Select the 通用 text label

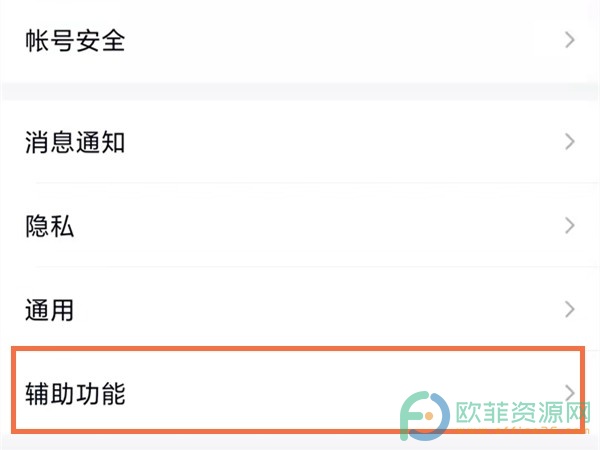click(50, 310)
